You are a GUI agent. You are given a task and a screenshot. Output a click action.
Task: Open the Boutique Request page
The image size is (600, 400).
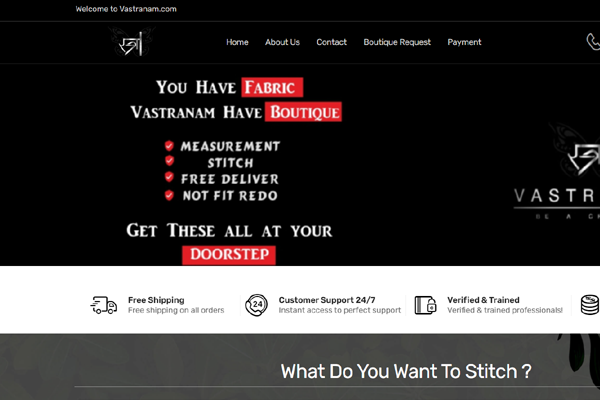397,42
